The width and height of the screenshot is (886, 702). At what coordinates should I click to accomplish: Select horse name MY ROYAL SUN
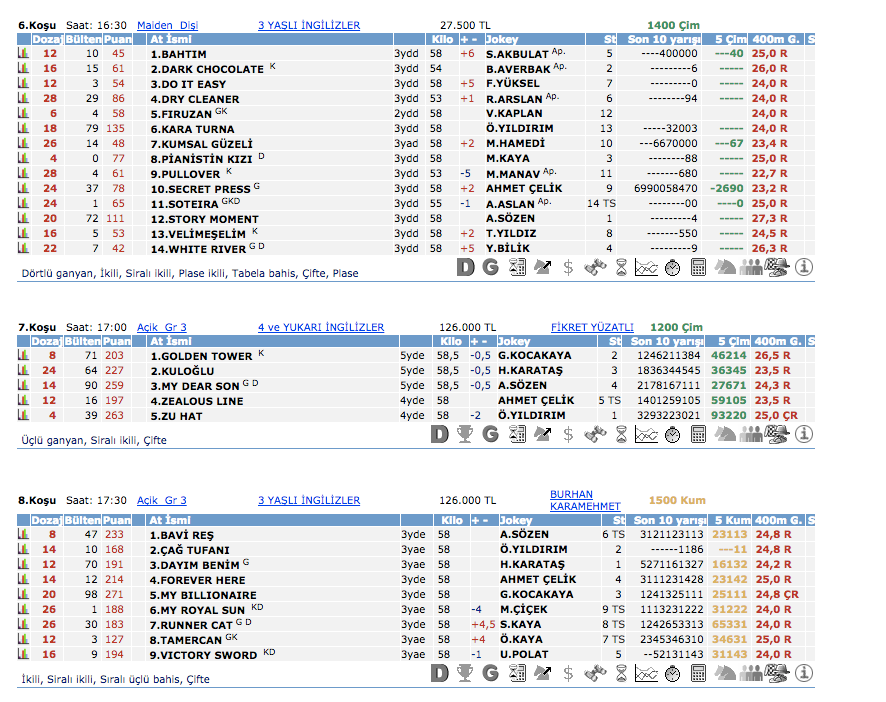pos(197,610)
